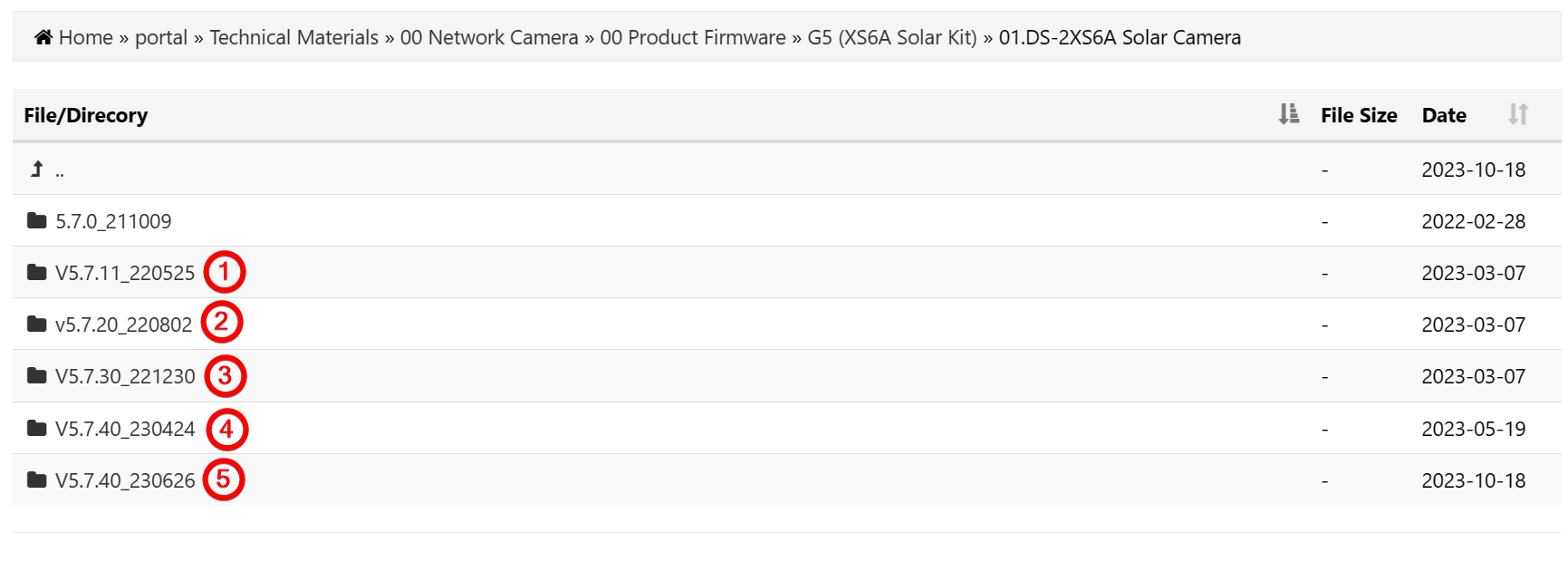Open the V5.7.40_230626 firmware folder

pos(125,480)
